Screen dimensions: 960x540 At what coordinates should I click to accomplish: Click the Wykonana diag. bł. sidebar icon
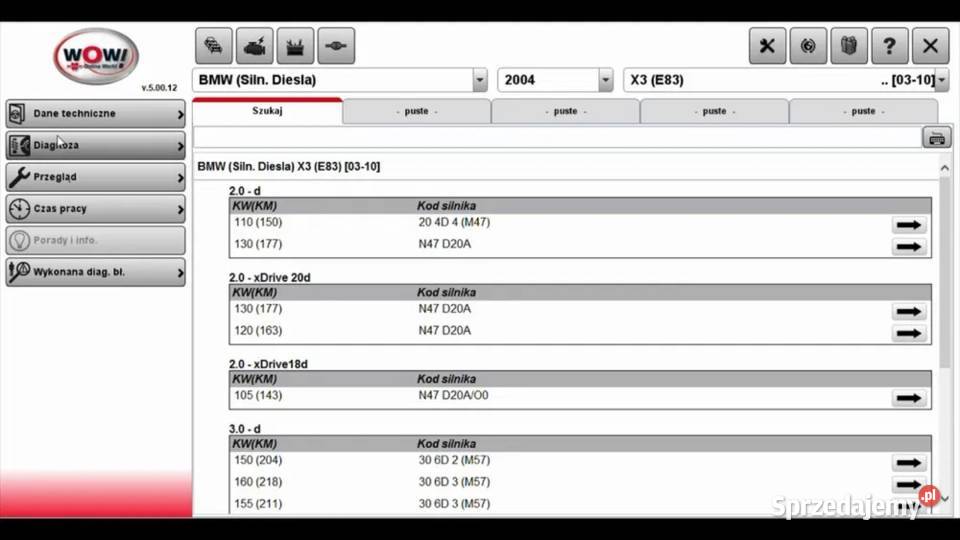[19, 272]
